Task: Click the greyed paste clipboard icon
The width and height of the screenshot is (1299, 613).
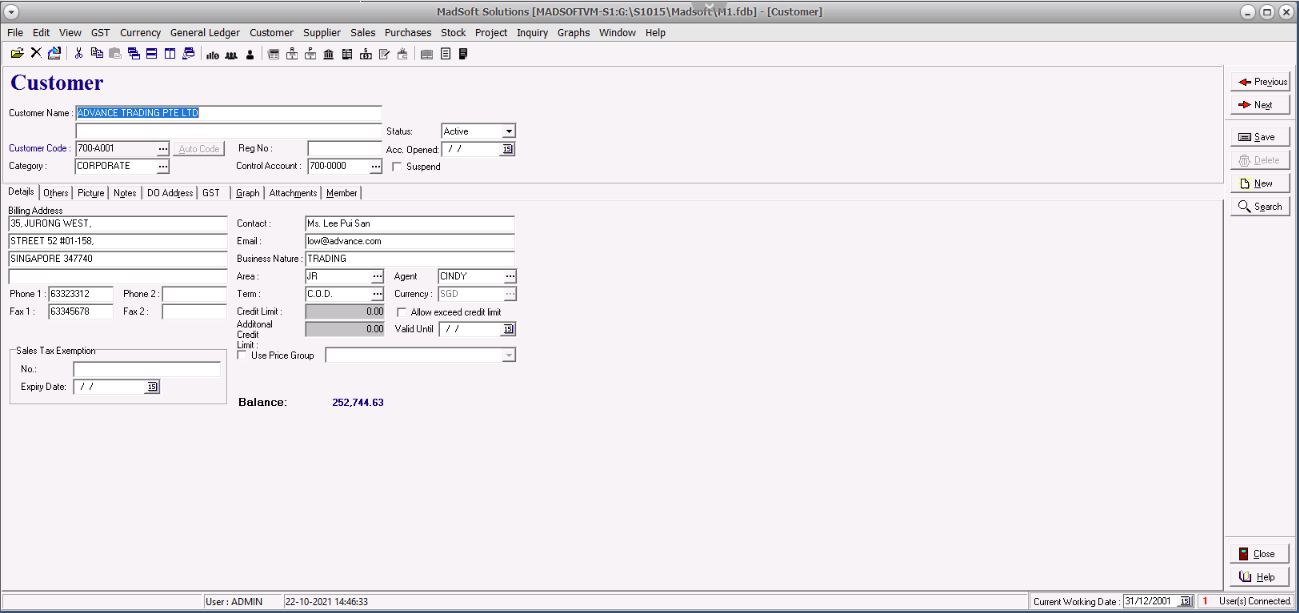Action: [115, 53]
